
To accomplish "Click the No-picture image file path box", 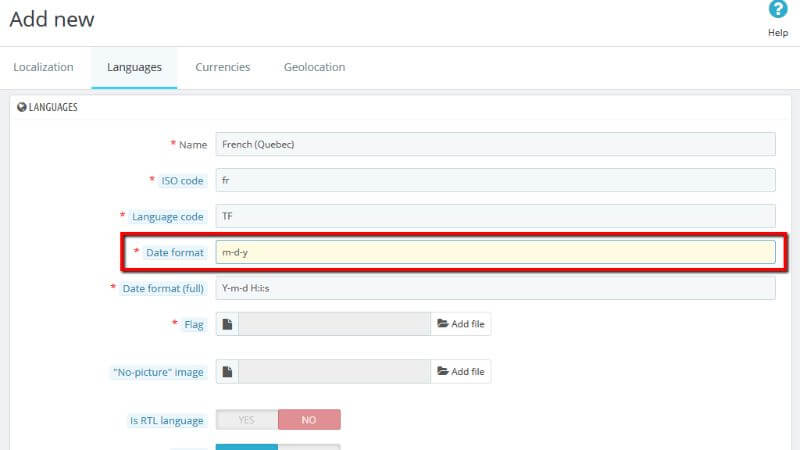I will (334, 371).
